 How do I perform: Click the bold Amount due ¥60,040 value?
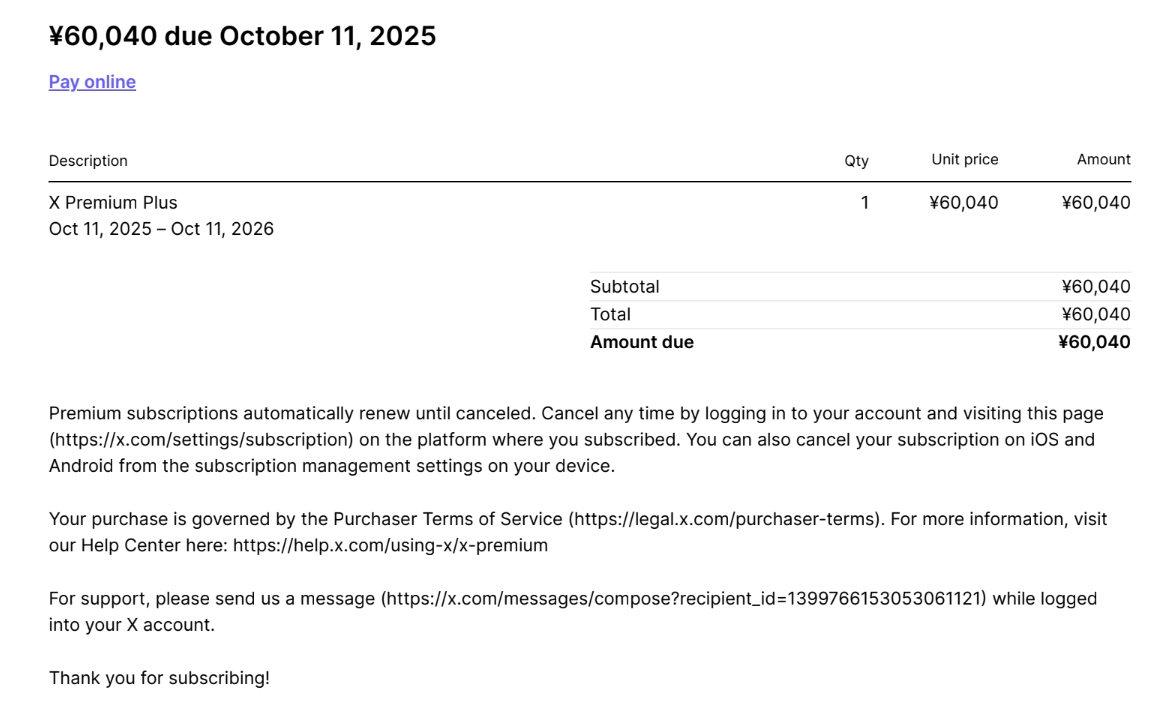(x=1094, y=343)
